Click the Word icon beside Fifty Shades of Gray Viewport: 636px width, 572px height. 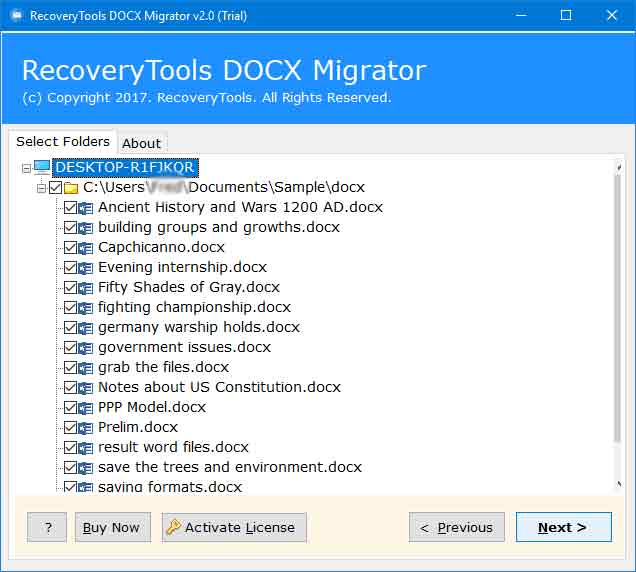click(85, 288)
